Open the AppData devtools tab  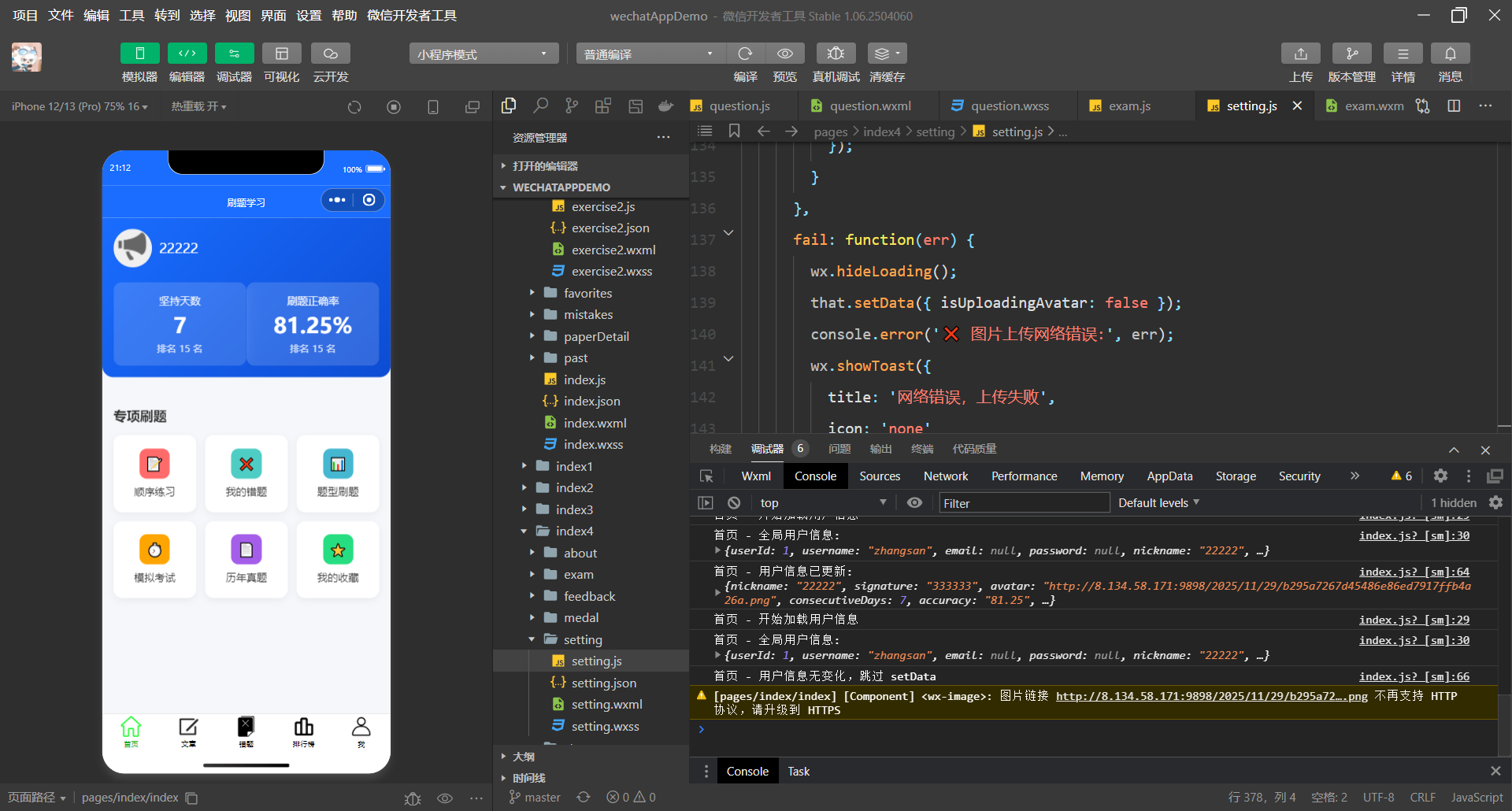(x=1169, y=476)
